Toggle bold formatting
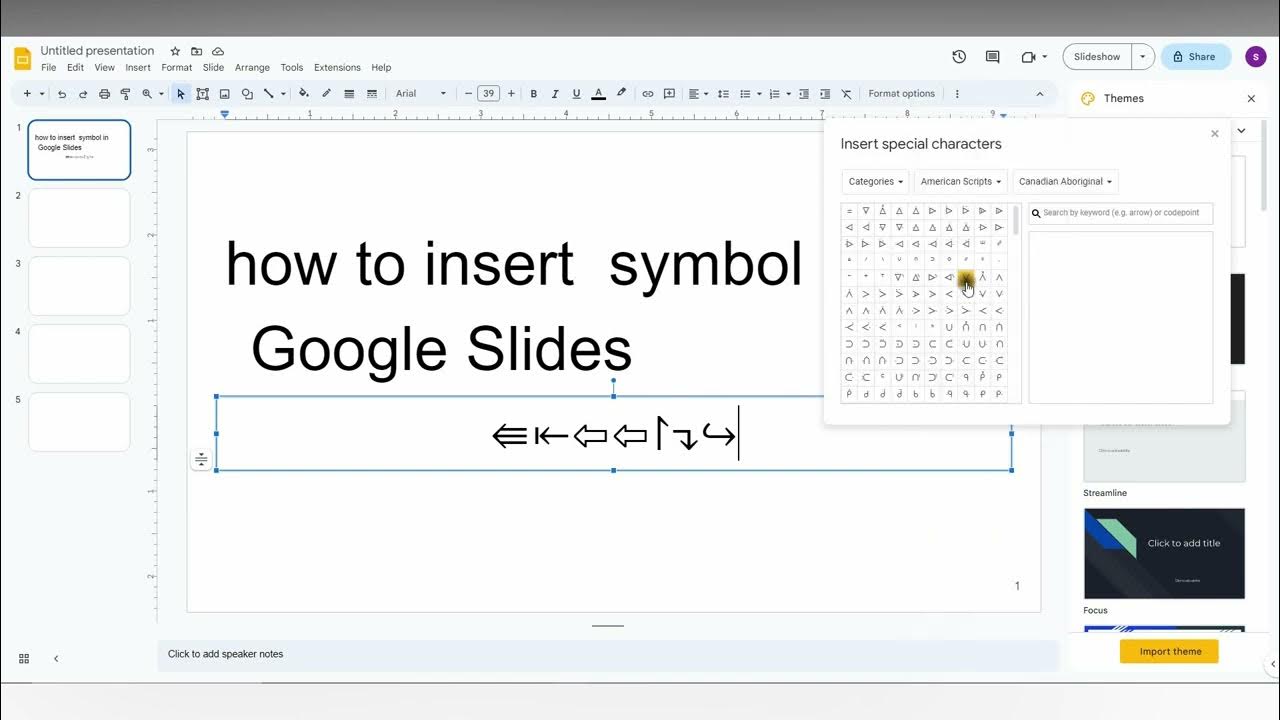This screenshot has width=1280, height=720. [x=534, y=94]
